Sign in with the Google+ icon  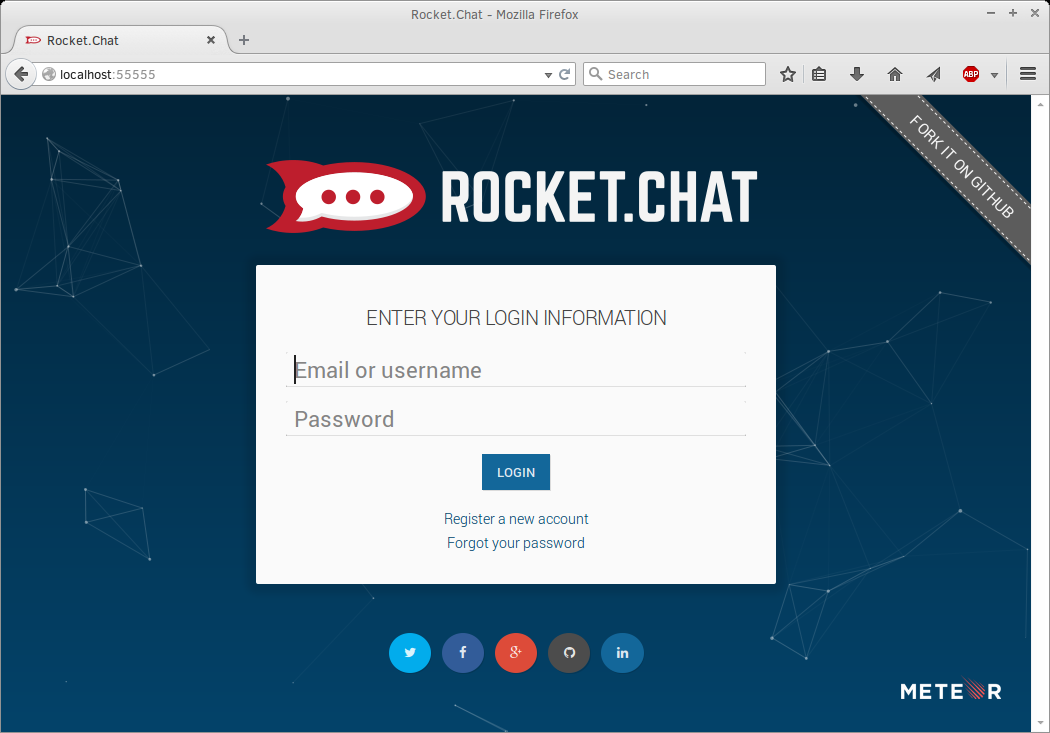coord(516,652)
